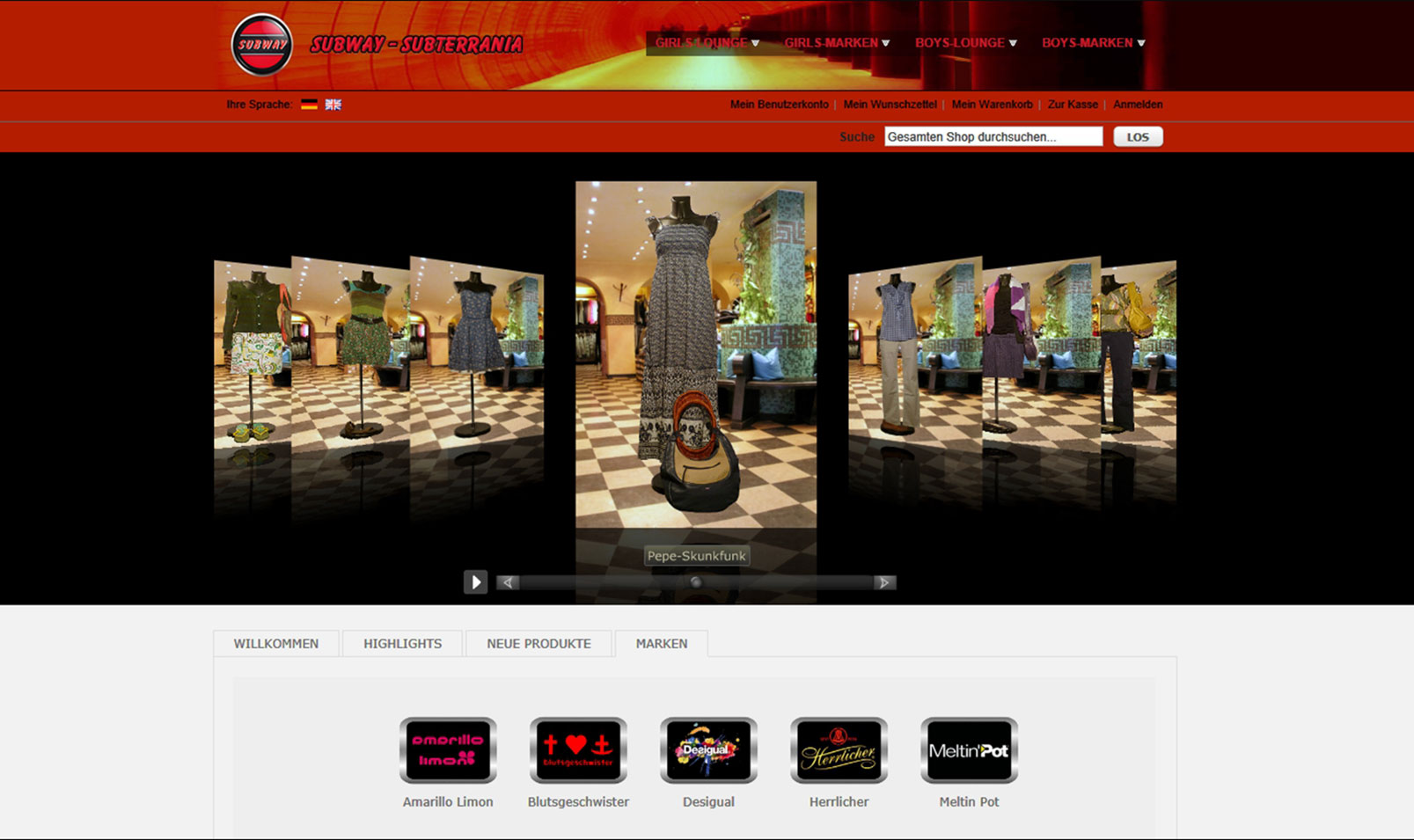Open the Blutsgeschwister brand logo
This screenshot has height=840, width=1414.
coord(578,749)
